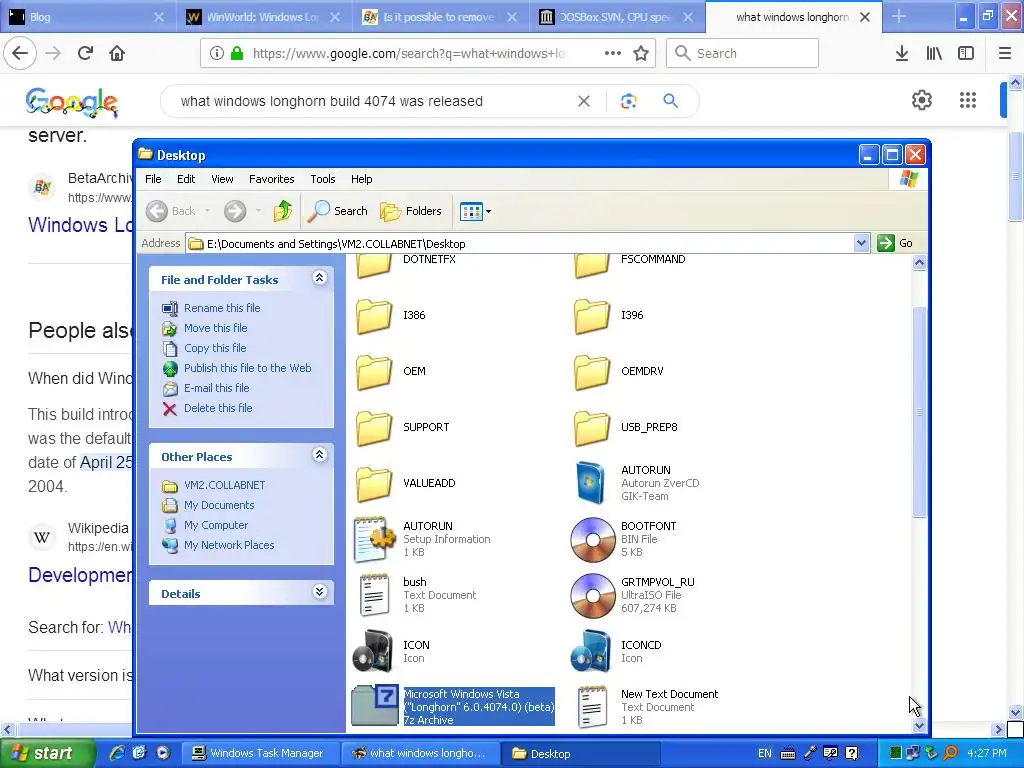Switch to Windows Task Manager in taskbar
Viewport: 1024px width, 768px height.
tap(260, 754)
